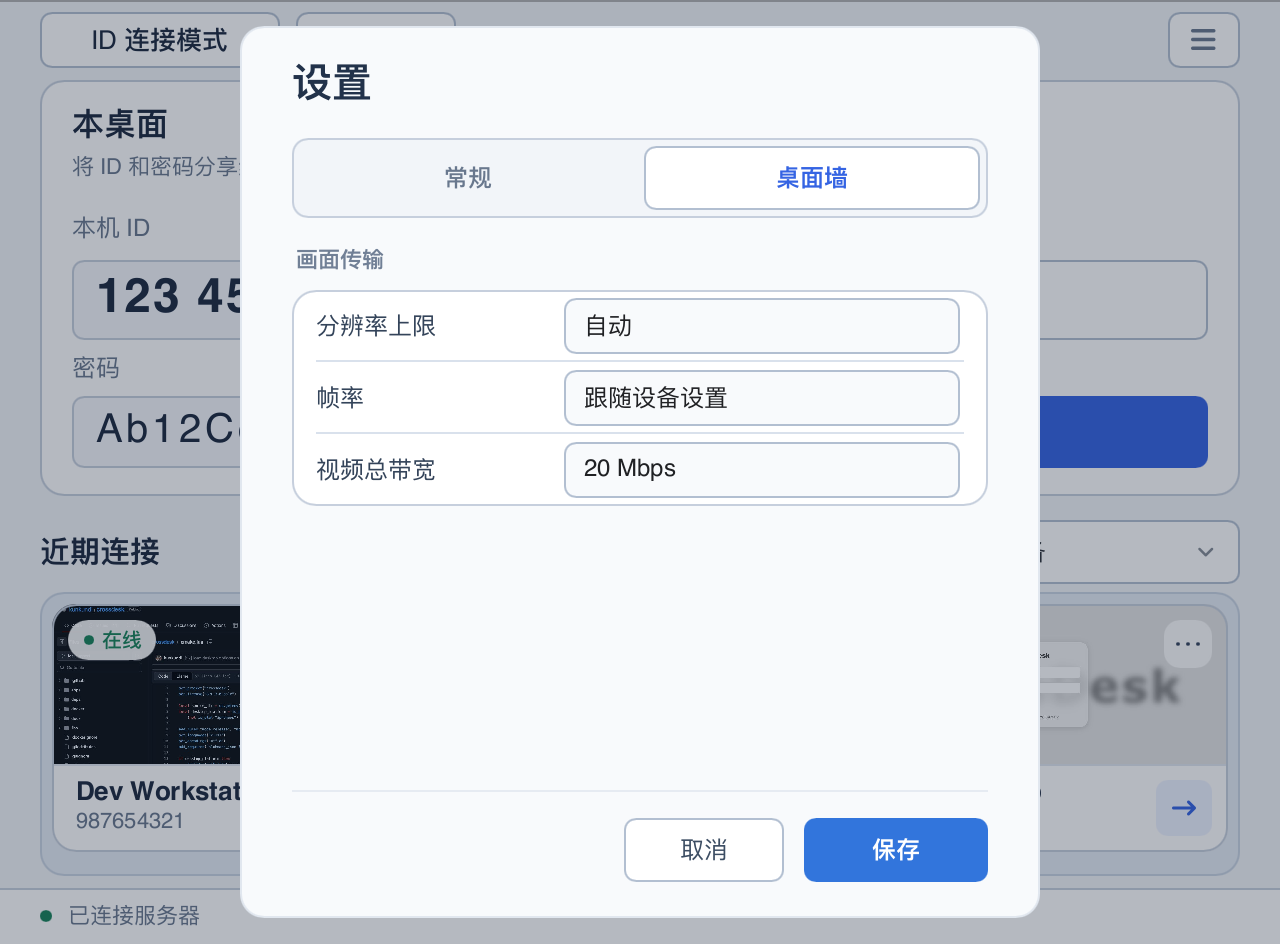Click the 密码 field showing Ab12C
The width and height of the screenshot is (1280, 944).
click(x=157, y=431)
